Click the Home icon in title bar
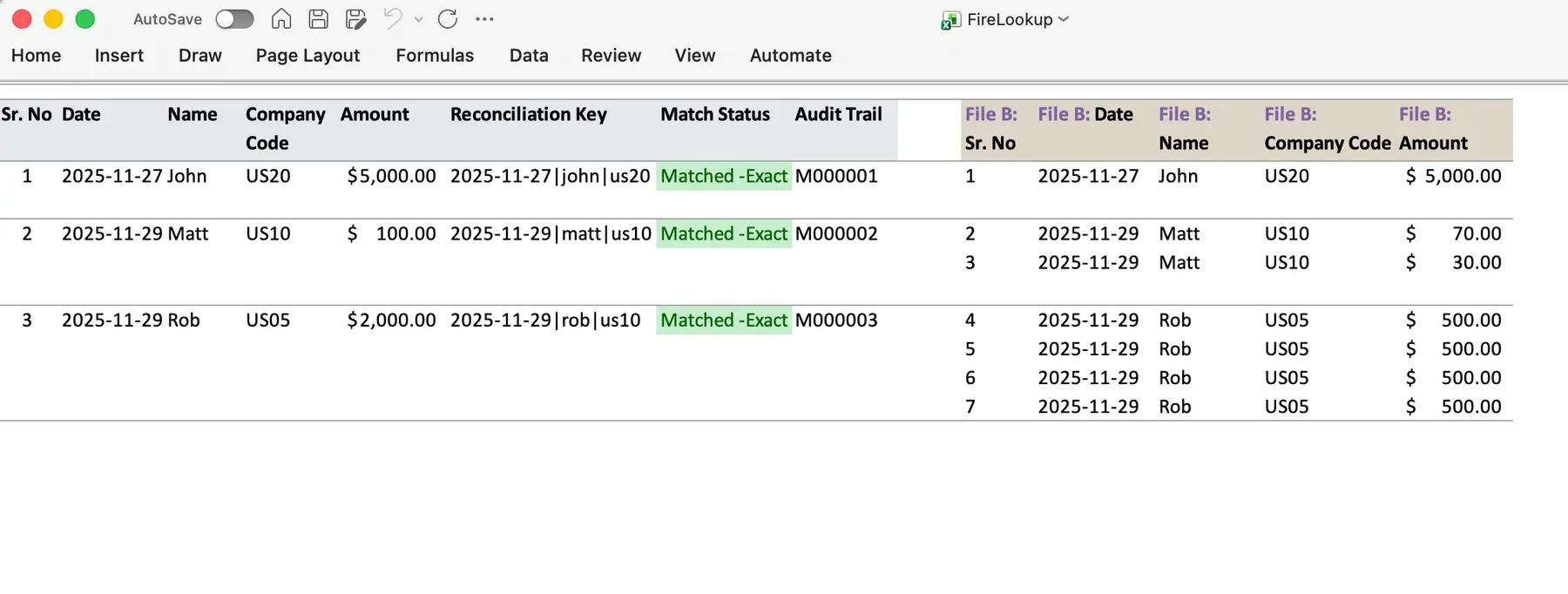 tap(280, 19)
